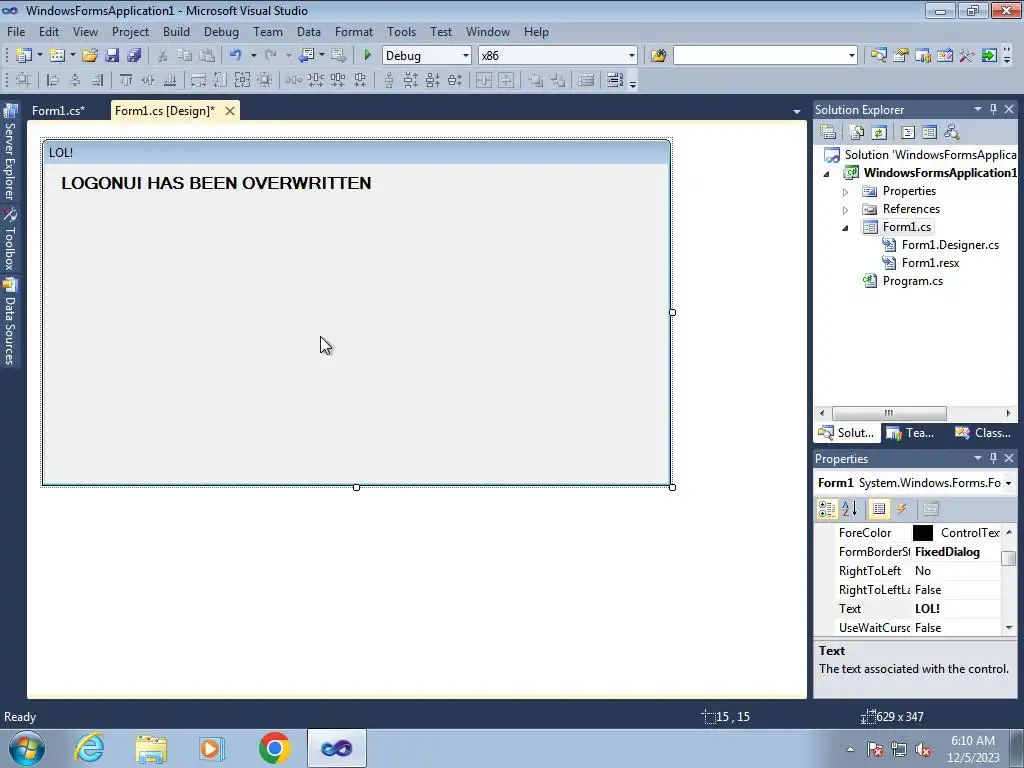Refresh Solution Explorer with the refresh icon

click(879, 133)
